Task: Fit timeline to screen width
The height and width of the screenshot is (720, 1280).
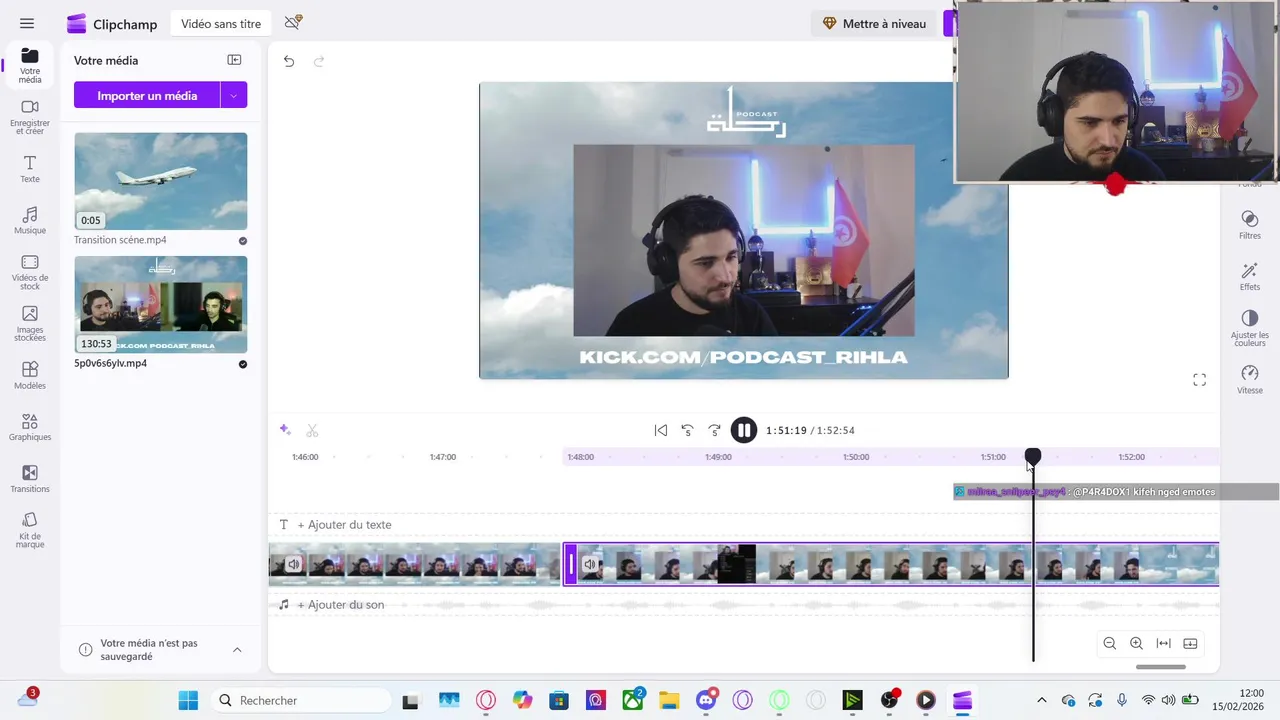Action: pos(1163,643)
